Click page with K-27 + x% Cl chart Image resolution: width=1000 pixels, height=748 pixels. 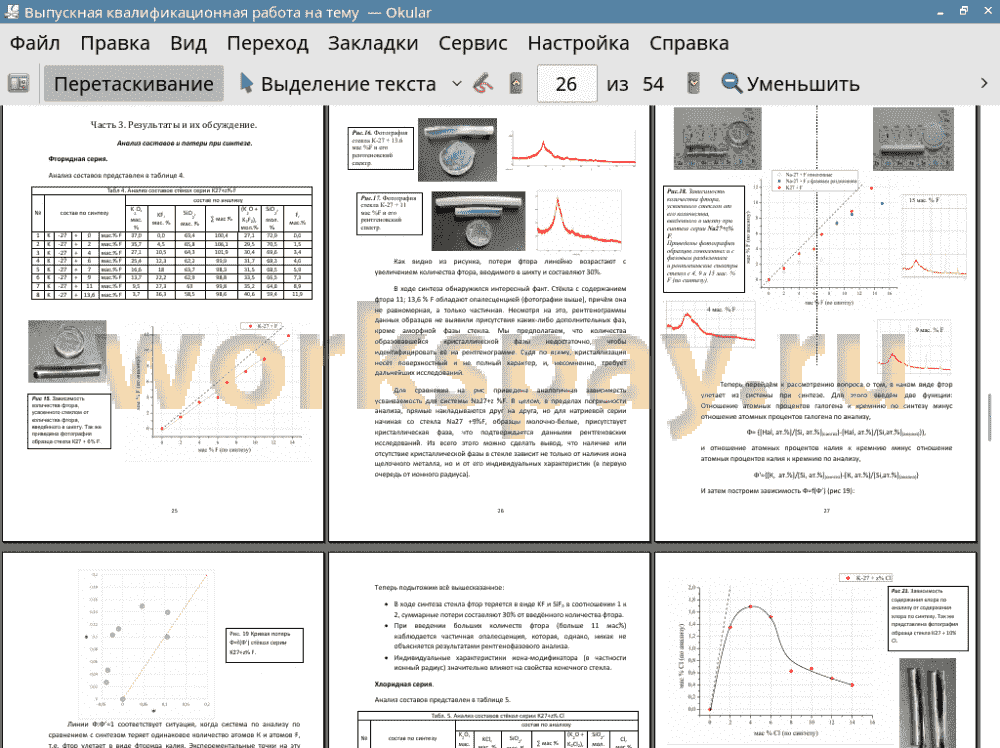point(816,650)
